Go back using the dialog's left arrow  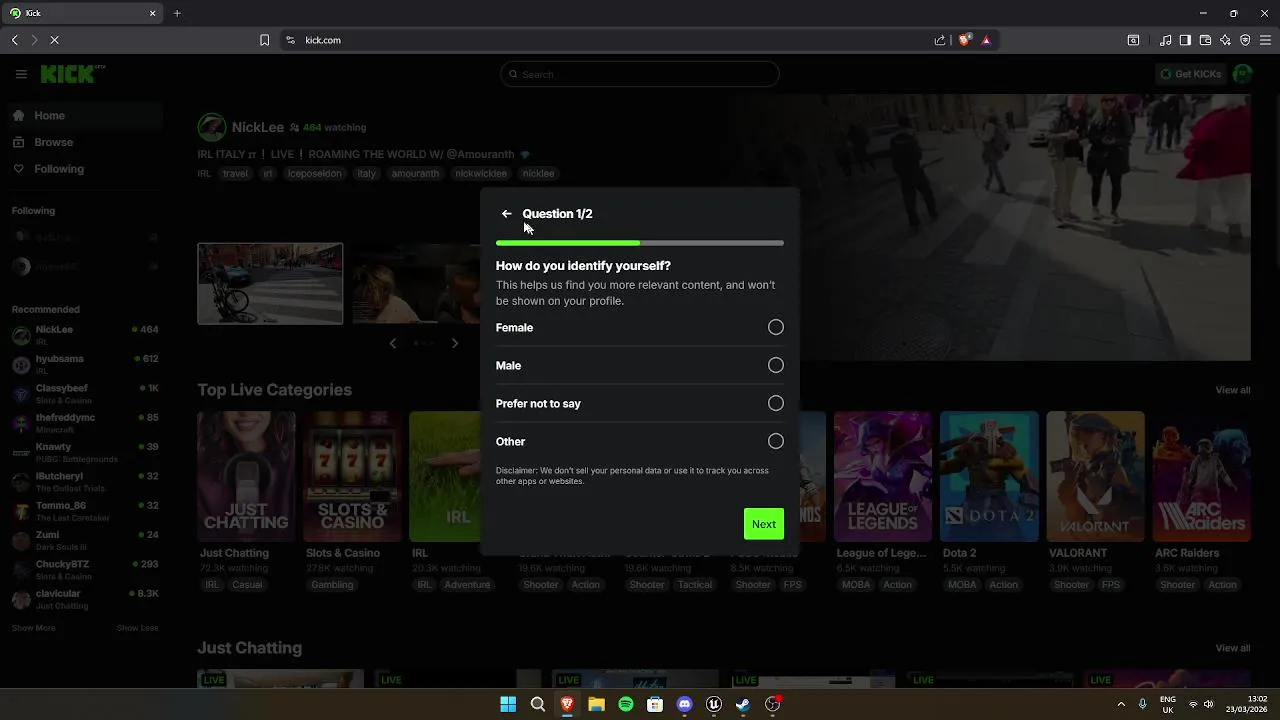click(x=506, y=214)
